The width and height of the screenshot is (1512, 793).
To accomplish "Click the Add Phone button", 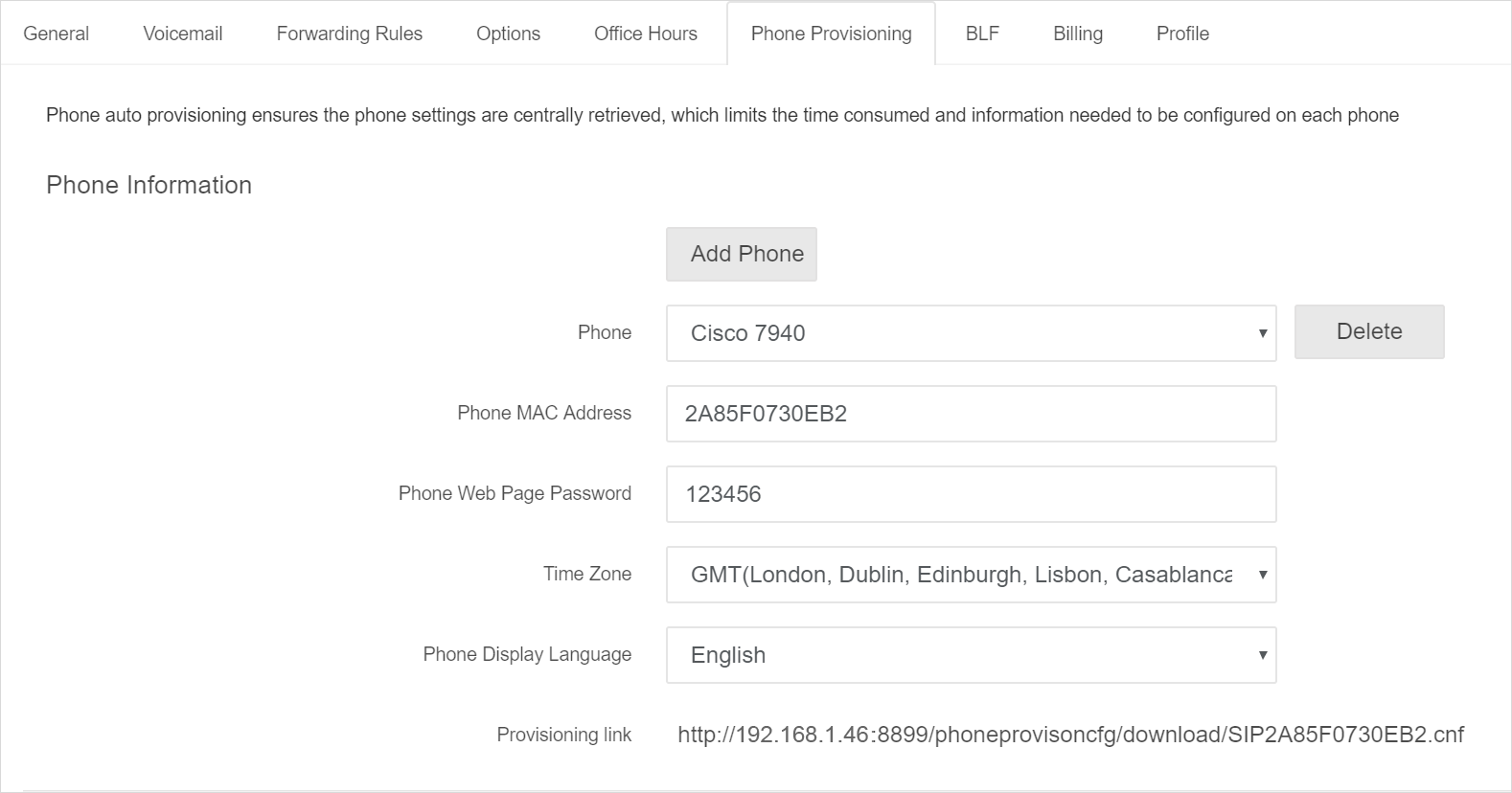I will pos(742,254).
